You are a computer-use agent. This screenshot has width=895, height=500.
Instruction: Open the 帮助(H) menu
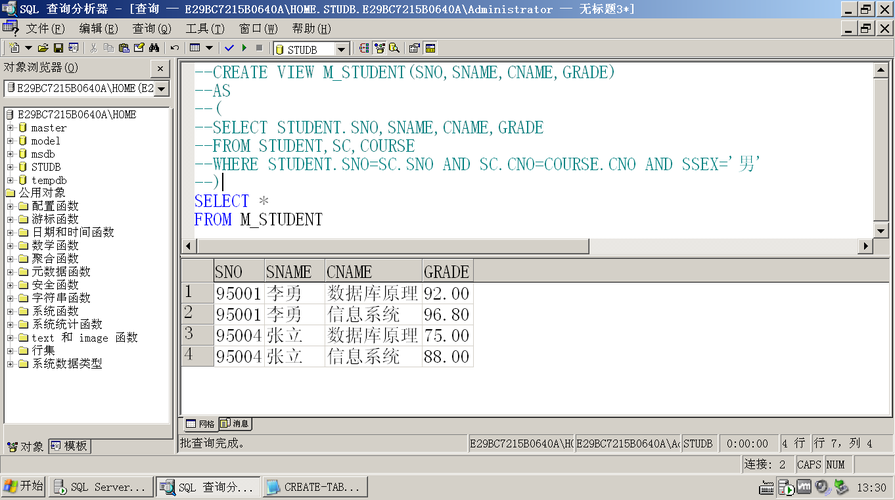point(312,29)
